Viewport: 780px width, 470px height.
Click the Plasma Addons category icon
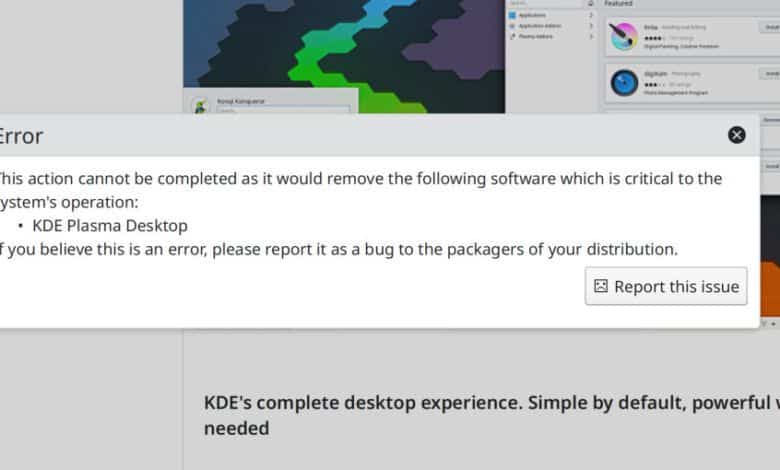tap(512, 36)
